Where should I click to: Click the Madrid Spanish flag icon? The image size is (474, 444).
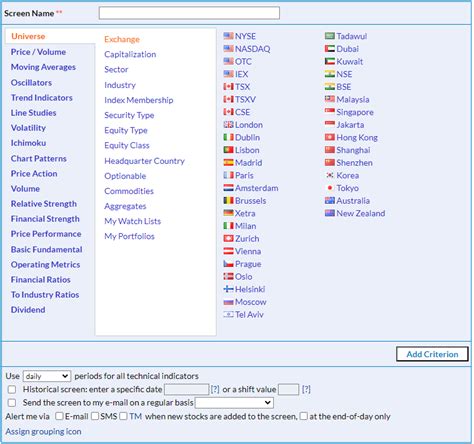click(228, 163)
